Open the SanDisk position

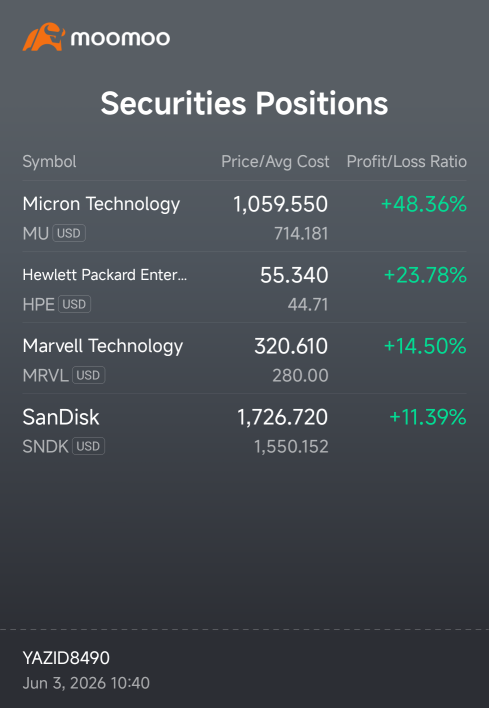244,429
